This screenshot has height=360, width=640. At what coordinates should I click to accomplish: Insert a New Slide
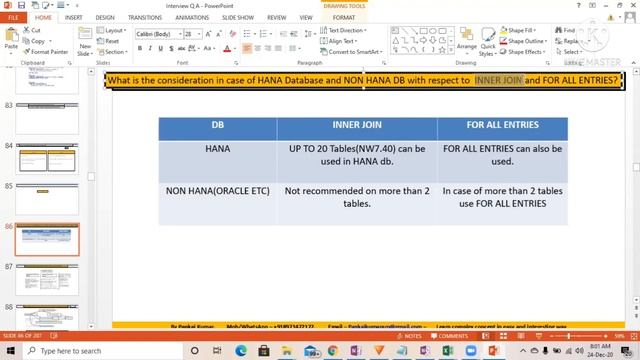click(85, 41)
